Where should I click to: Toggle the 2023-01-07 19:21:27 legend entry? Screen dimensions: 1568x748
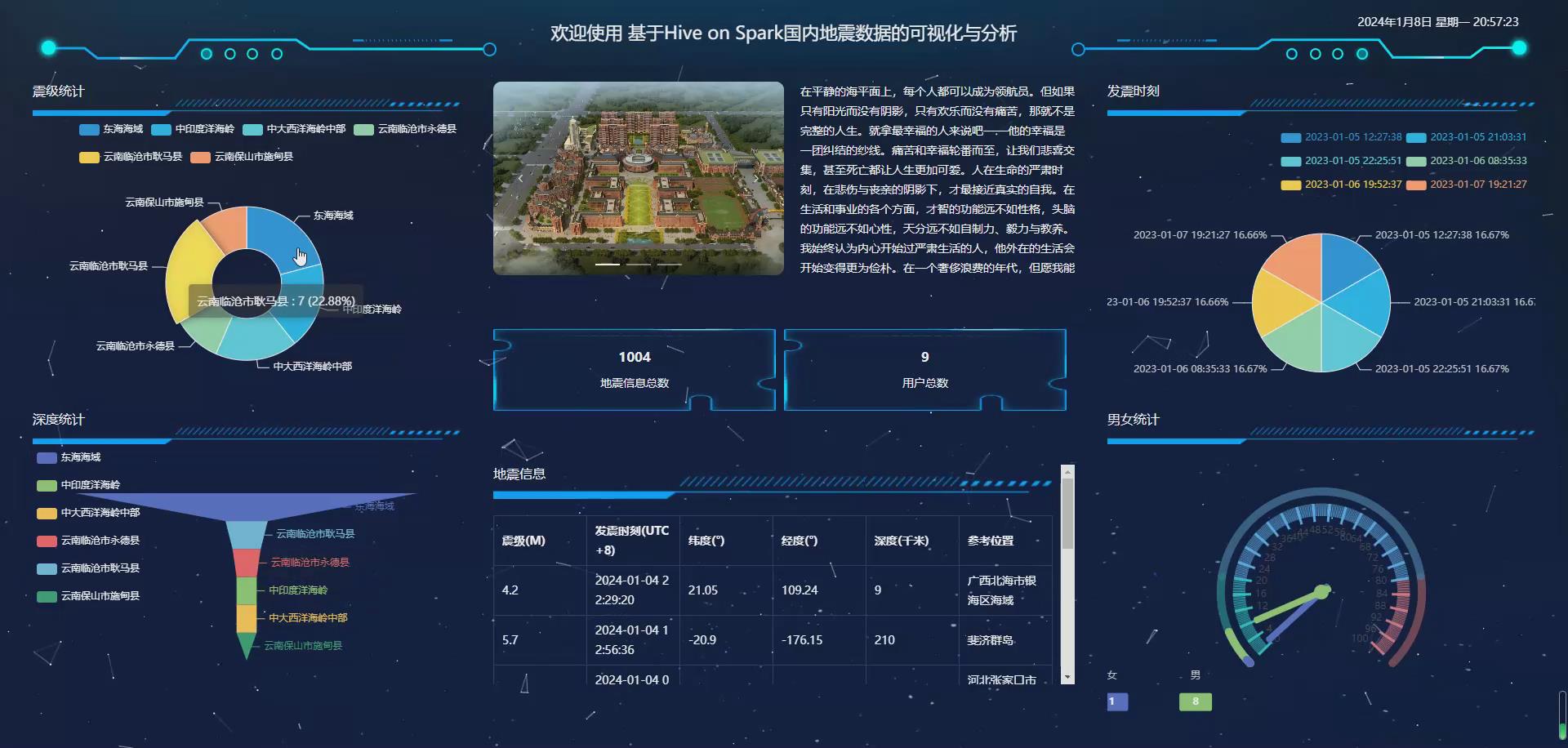pos(1467,185)
